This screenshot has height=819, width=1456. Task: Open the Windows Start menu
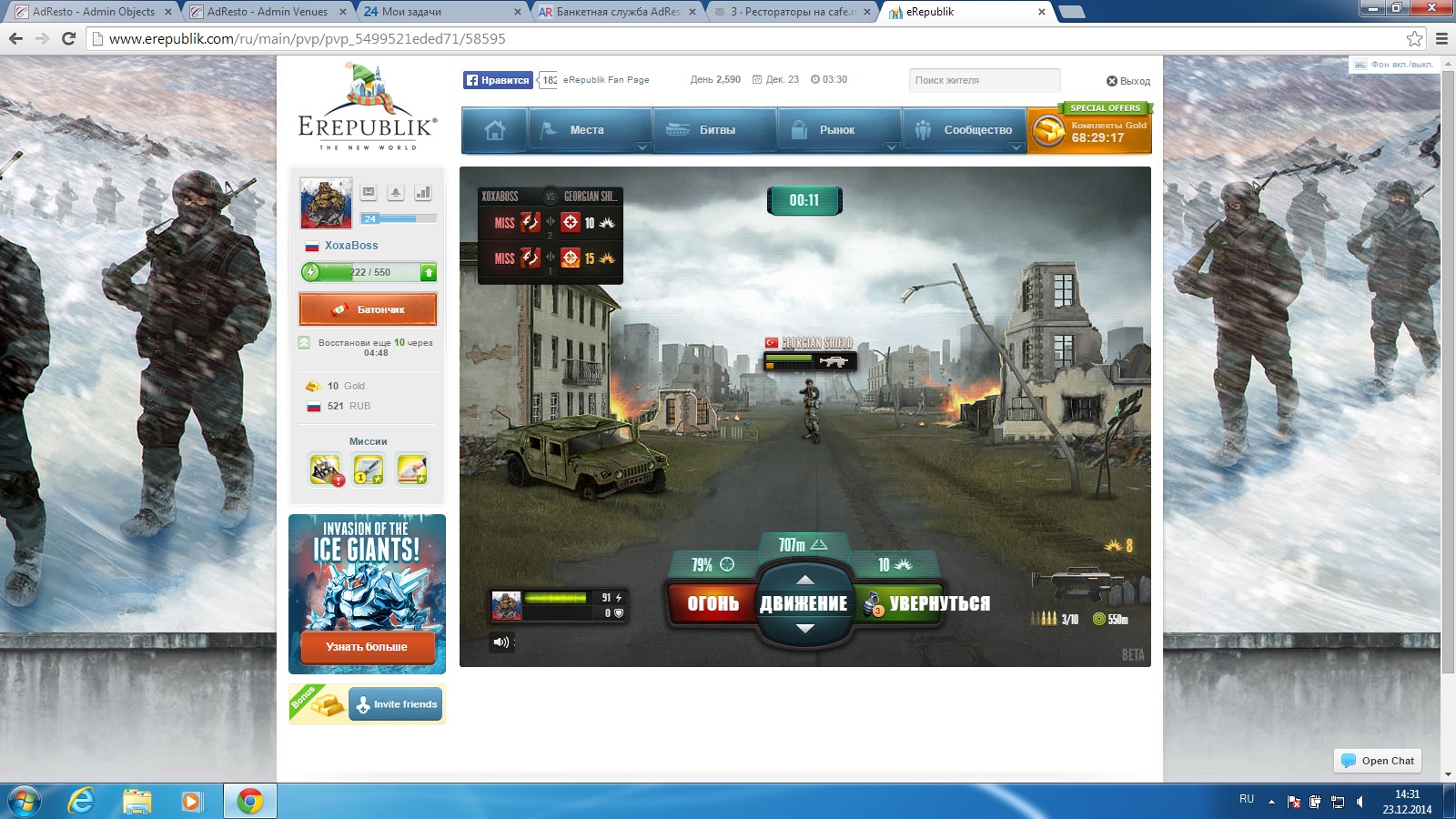coord(25,801)
